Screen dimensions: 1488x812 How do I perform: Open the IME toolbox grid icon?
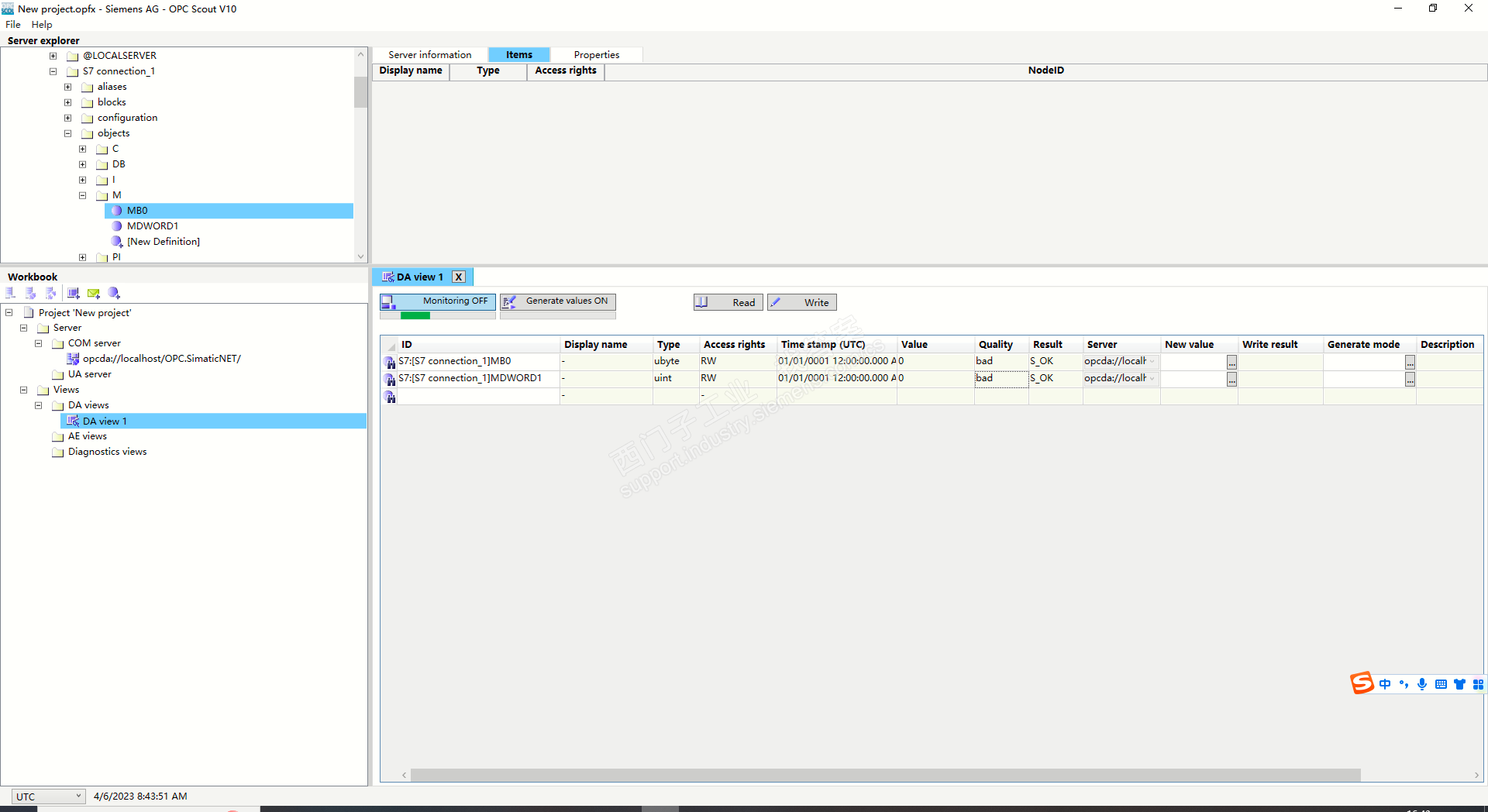pos(1478,684)
